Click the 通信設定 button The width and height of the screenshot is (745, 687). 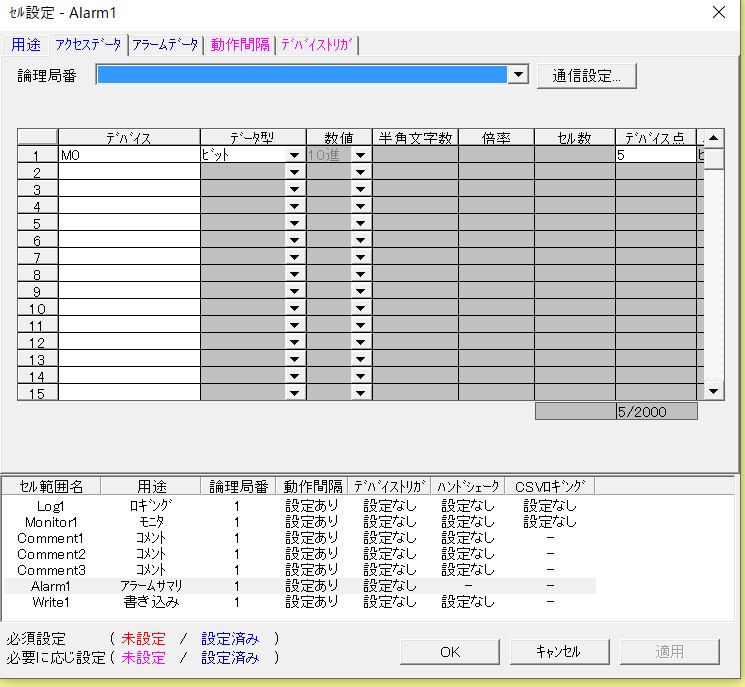pyautogui.click(x=586, y=75)
